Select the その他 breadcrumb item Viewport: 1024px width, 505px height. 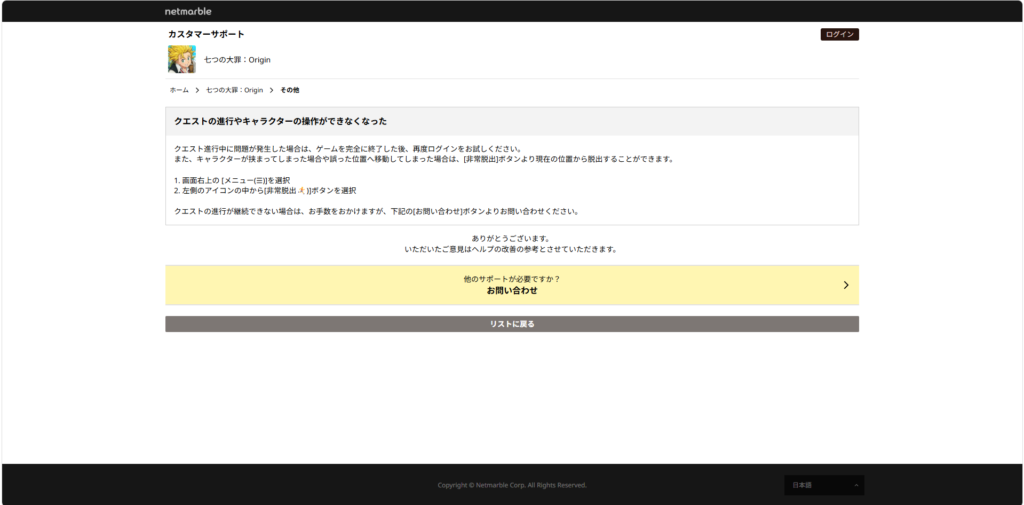pos(289,90)
